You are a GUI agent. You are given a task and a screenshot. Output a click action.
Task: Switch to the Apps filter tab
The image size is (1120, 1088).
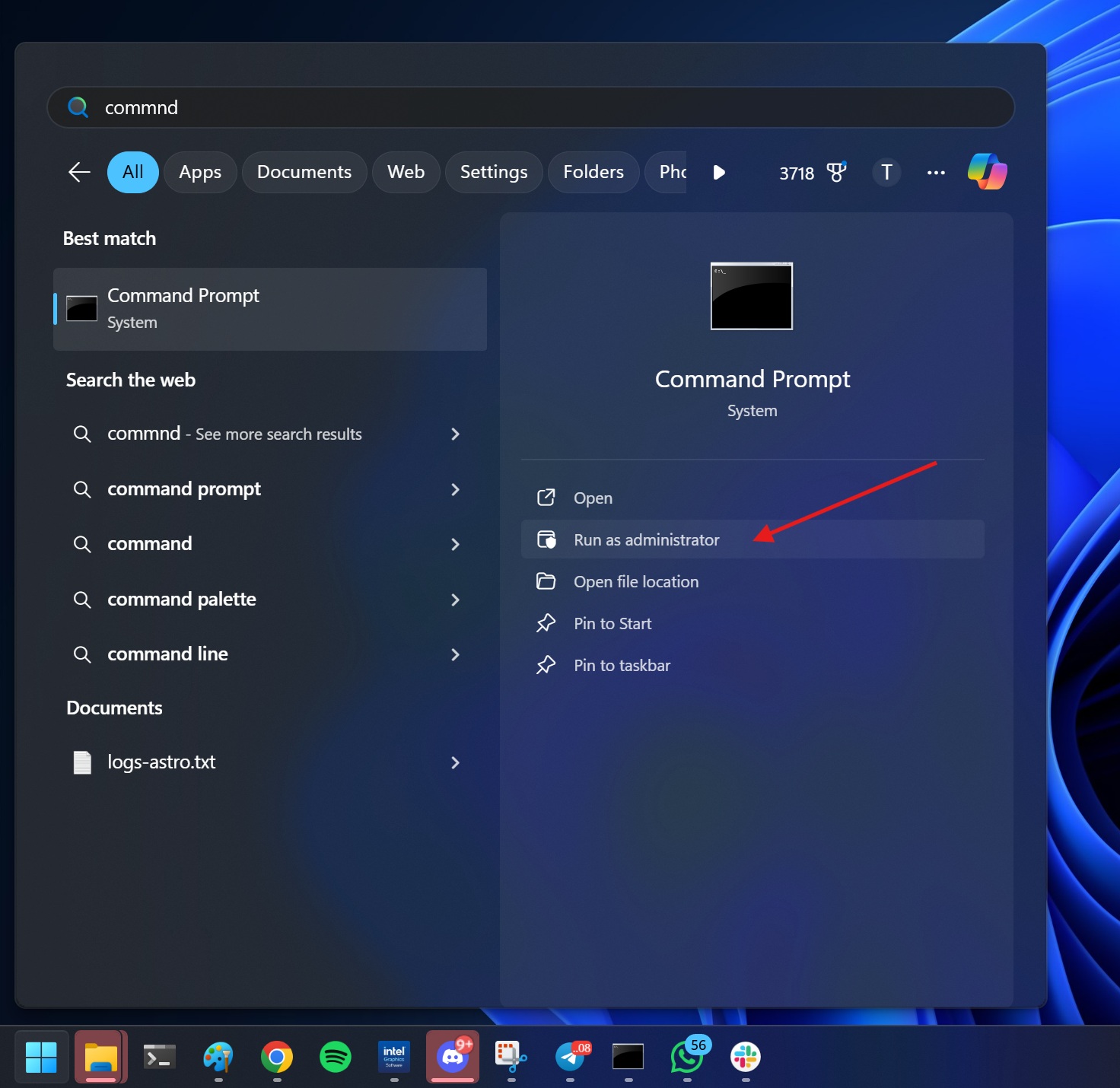tap(199, 172)
